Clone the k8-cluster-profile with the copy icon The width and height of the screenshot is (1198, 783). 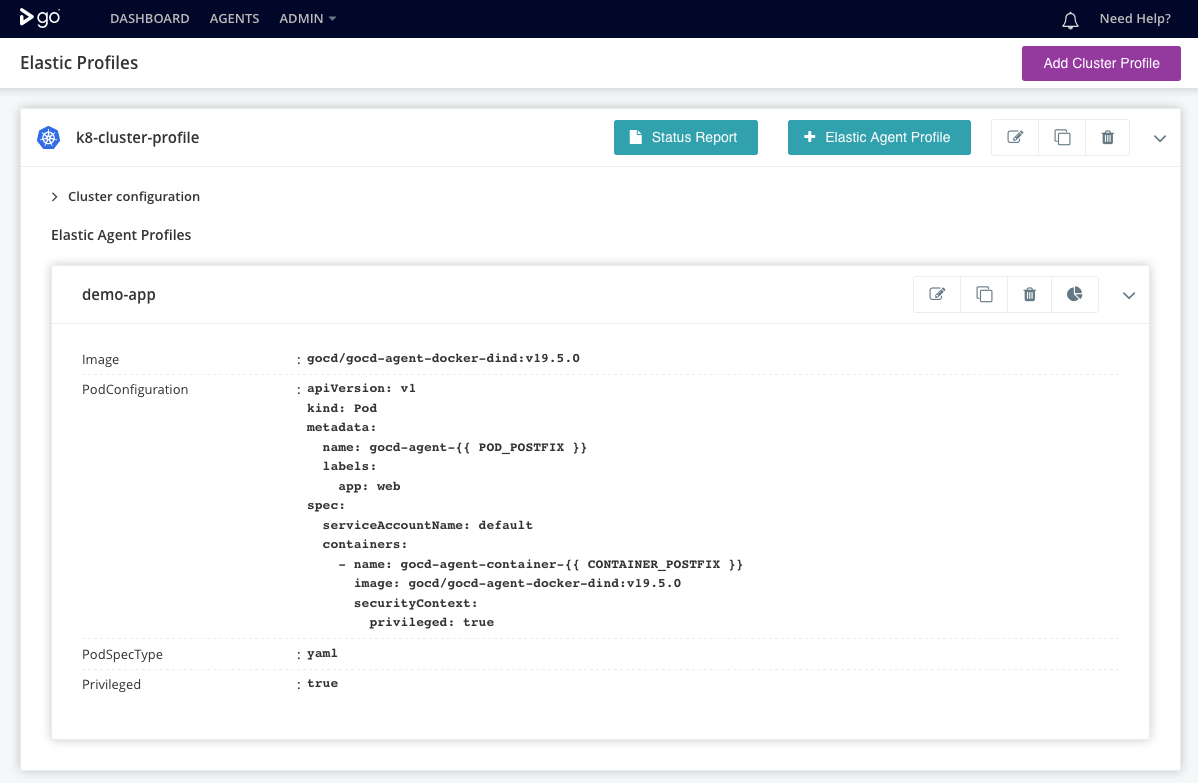point(1061,137)
